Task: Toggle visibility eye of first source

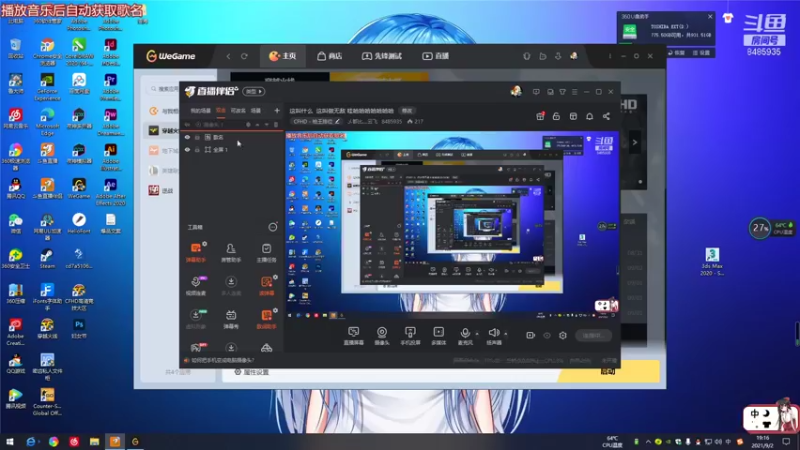Action: (187, 137)
